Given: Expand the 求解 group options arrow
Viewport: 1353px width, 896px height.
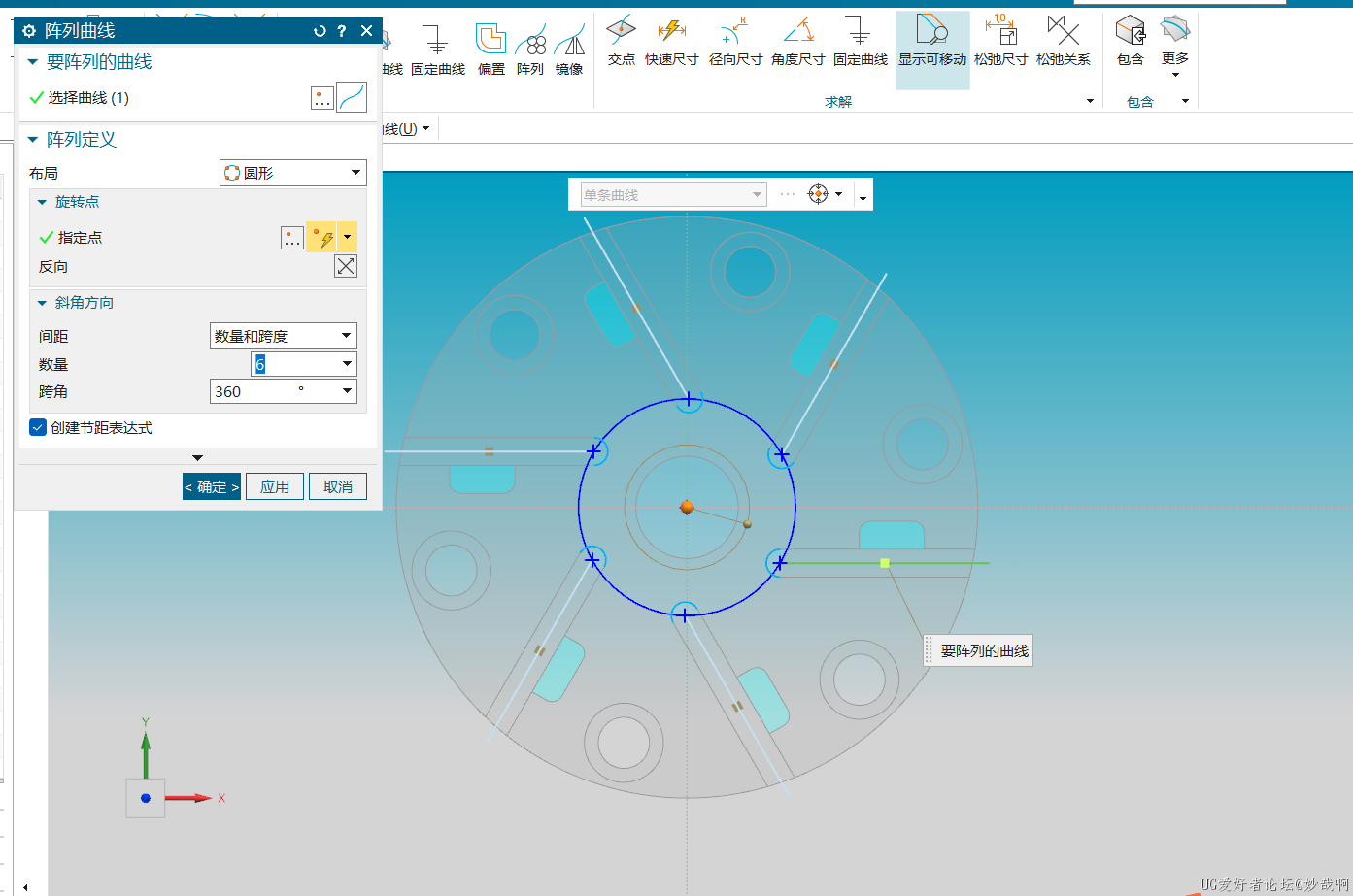Looking at the screenshot, I should (x=1090, y=101).
